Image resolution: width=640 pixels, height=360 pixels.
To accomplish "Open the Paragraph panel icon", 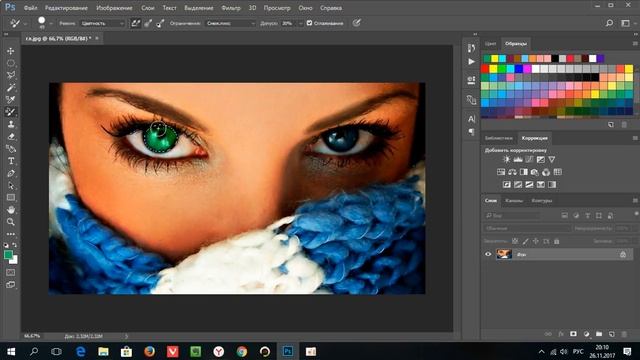I will (471, 132).
